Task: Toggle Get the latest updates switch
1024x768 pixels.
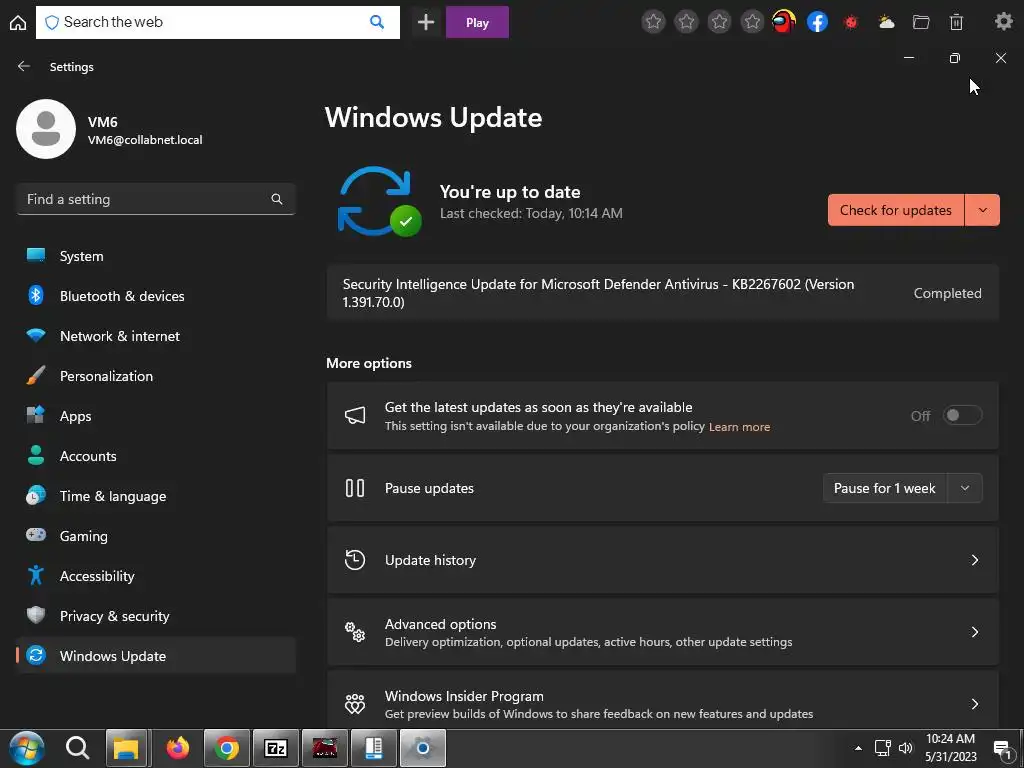Action: (962, 415)
